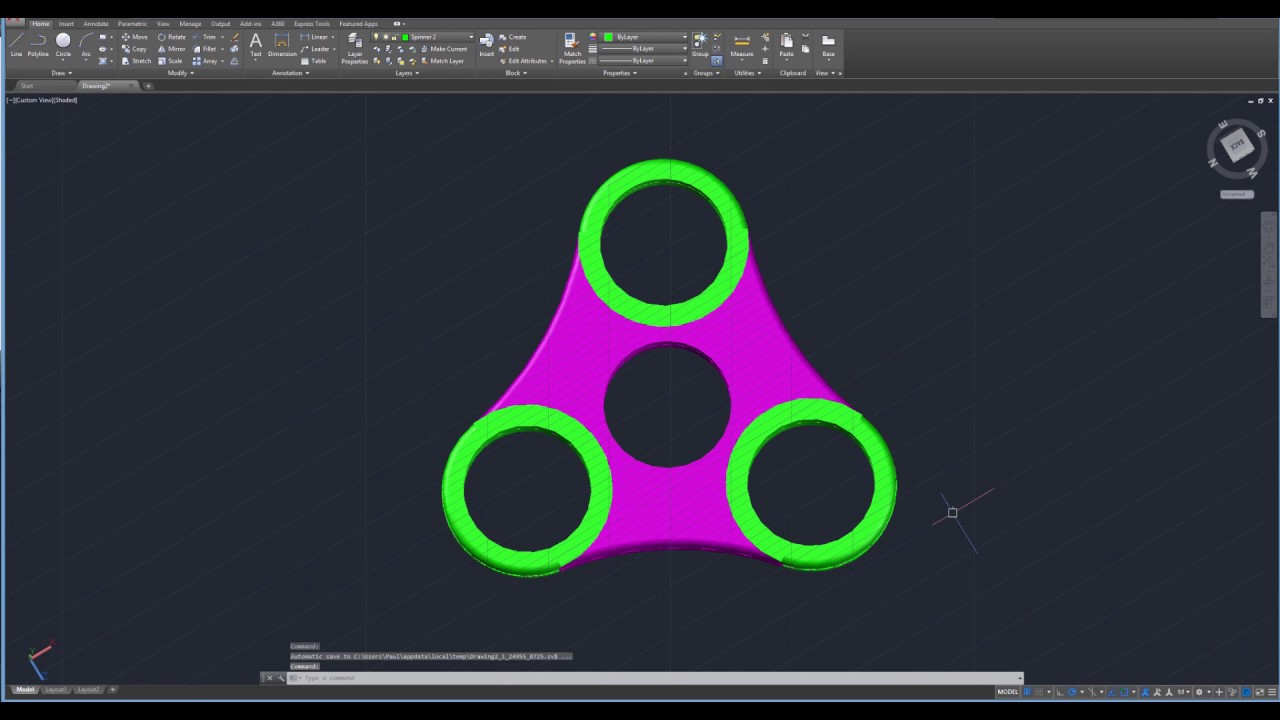
Task: Click the Insert block button
Action: [x=486, y=44]
